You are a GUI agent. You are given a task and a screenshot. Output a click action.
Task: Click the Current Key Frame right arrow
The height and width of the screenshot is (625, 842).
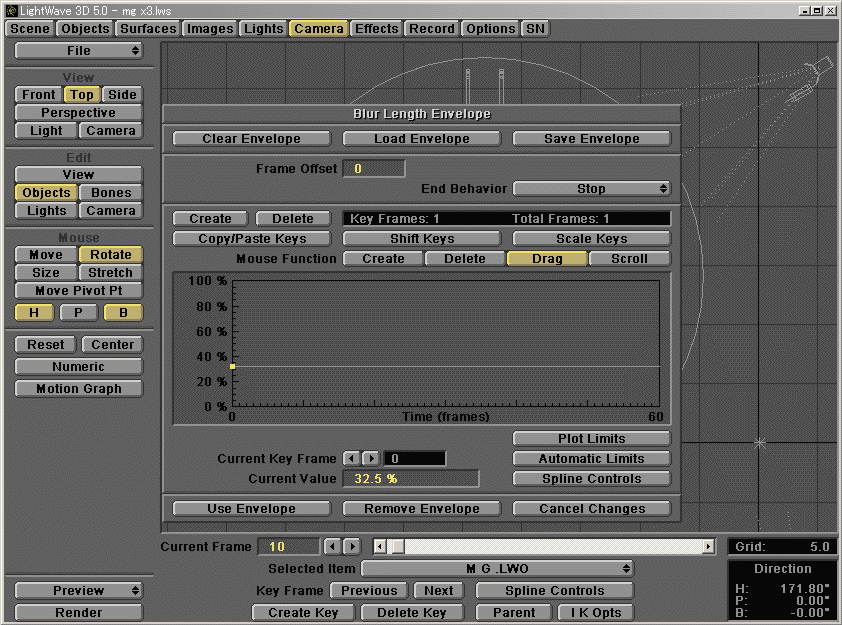click(369, 458)
